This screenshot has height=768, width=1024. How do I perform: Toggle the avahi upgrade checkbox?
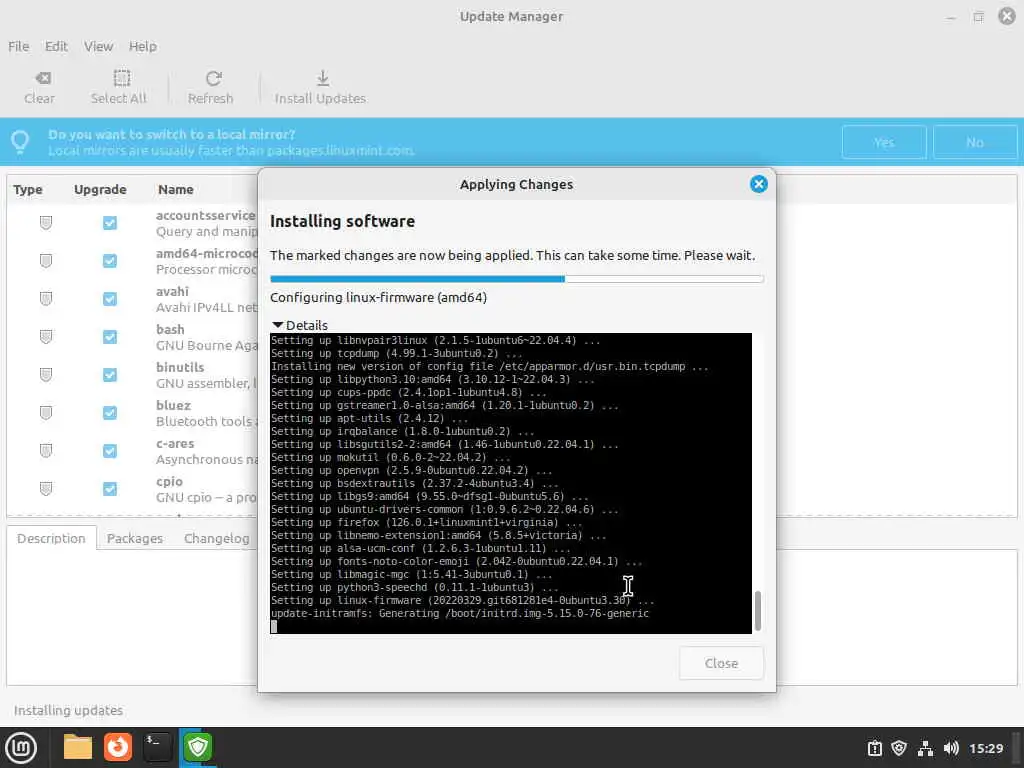click(110, 298)
